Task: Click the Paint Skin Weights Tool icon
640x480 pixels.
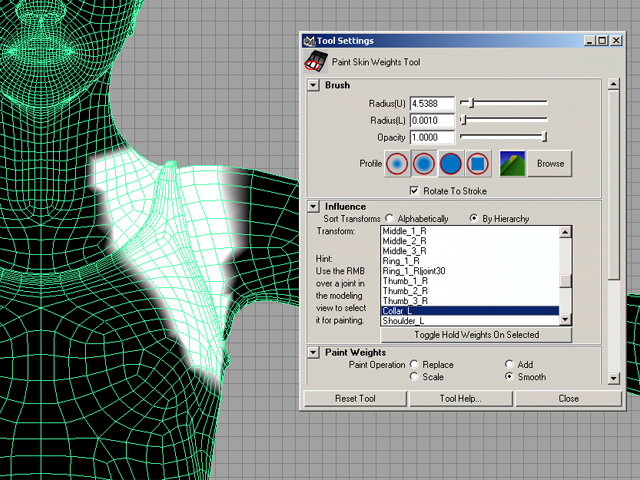Action: pyautogui.click(x=316, y=62)
